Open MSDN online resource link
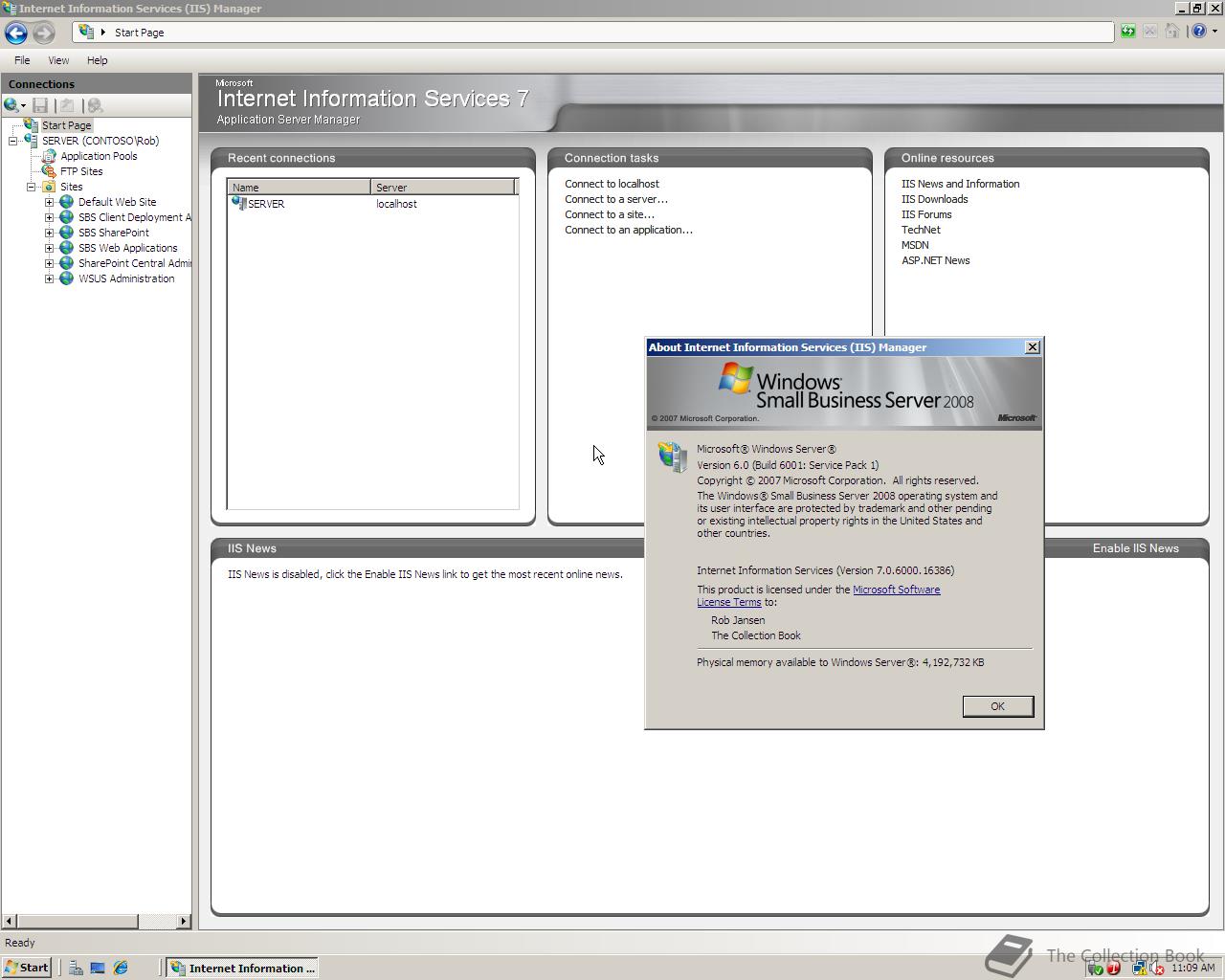The width and height of the screenshot is (1225, 980). point(915,245)
